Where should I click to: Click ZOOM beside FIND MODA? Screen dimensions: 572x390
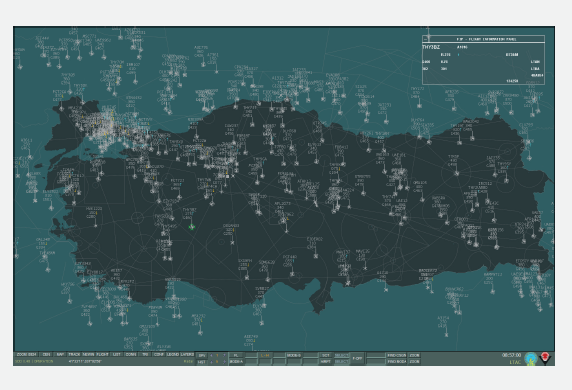[414, 362]
